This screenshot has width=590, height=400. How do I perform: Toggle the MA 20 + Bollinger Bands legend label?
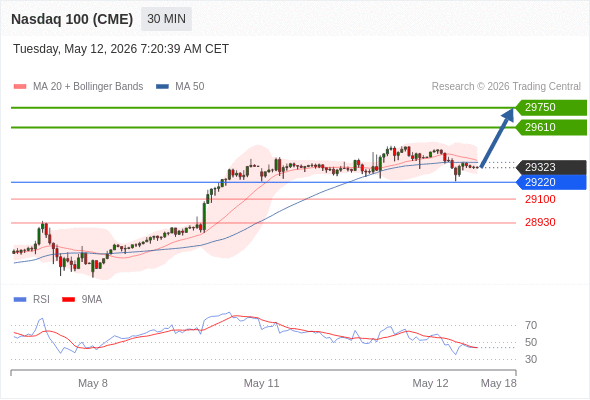tap(88, 87)
